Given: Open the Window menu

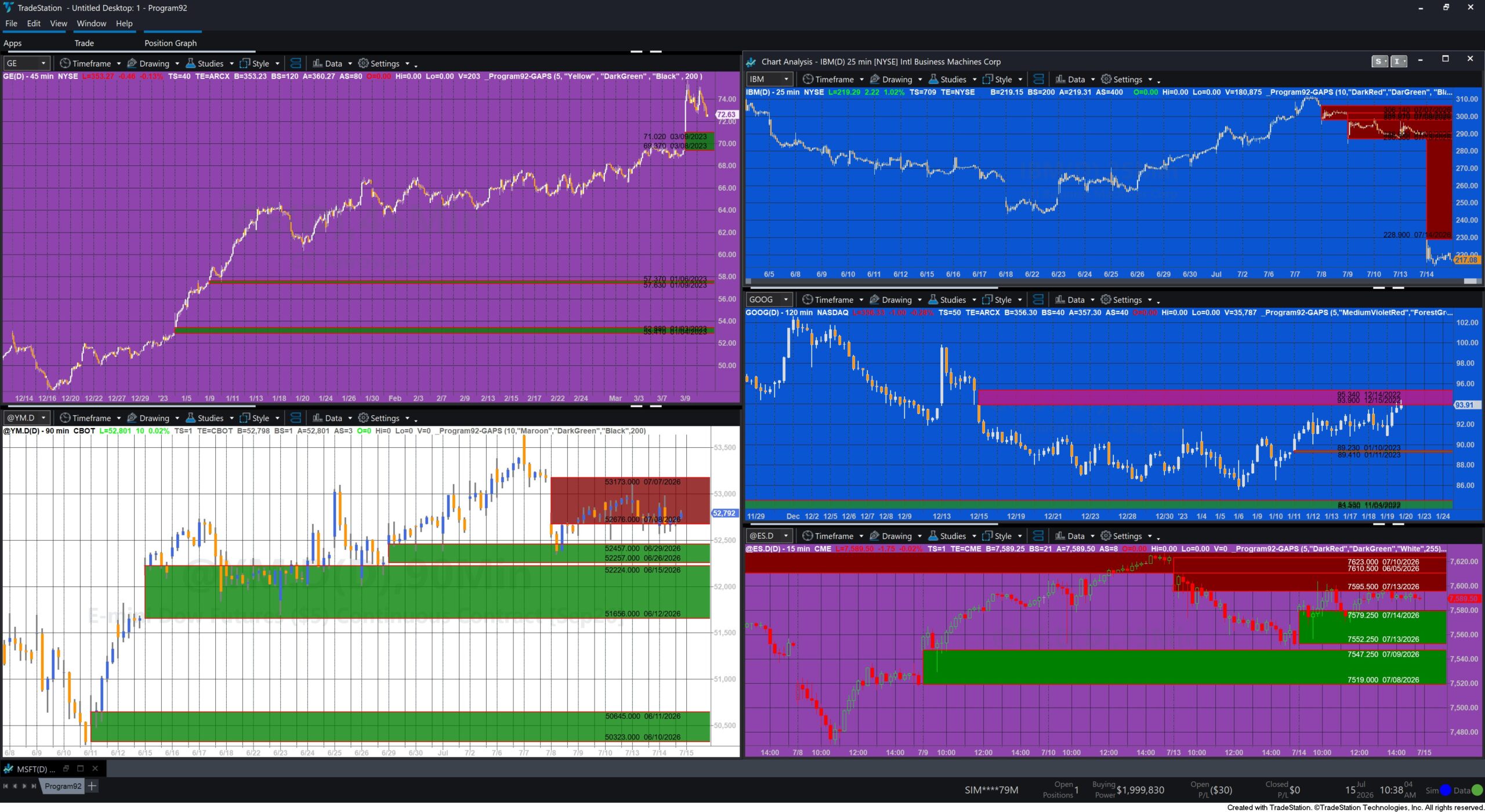Looking at the screenshot, I should point(91,23).
